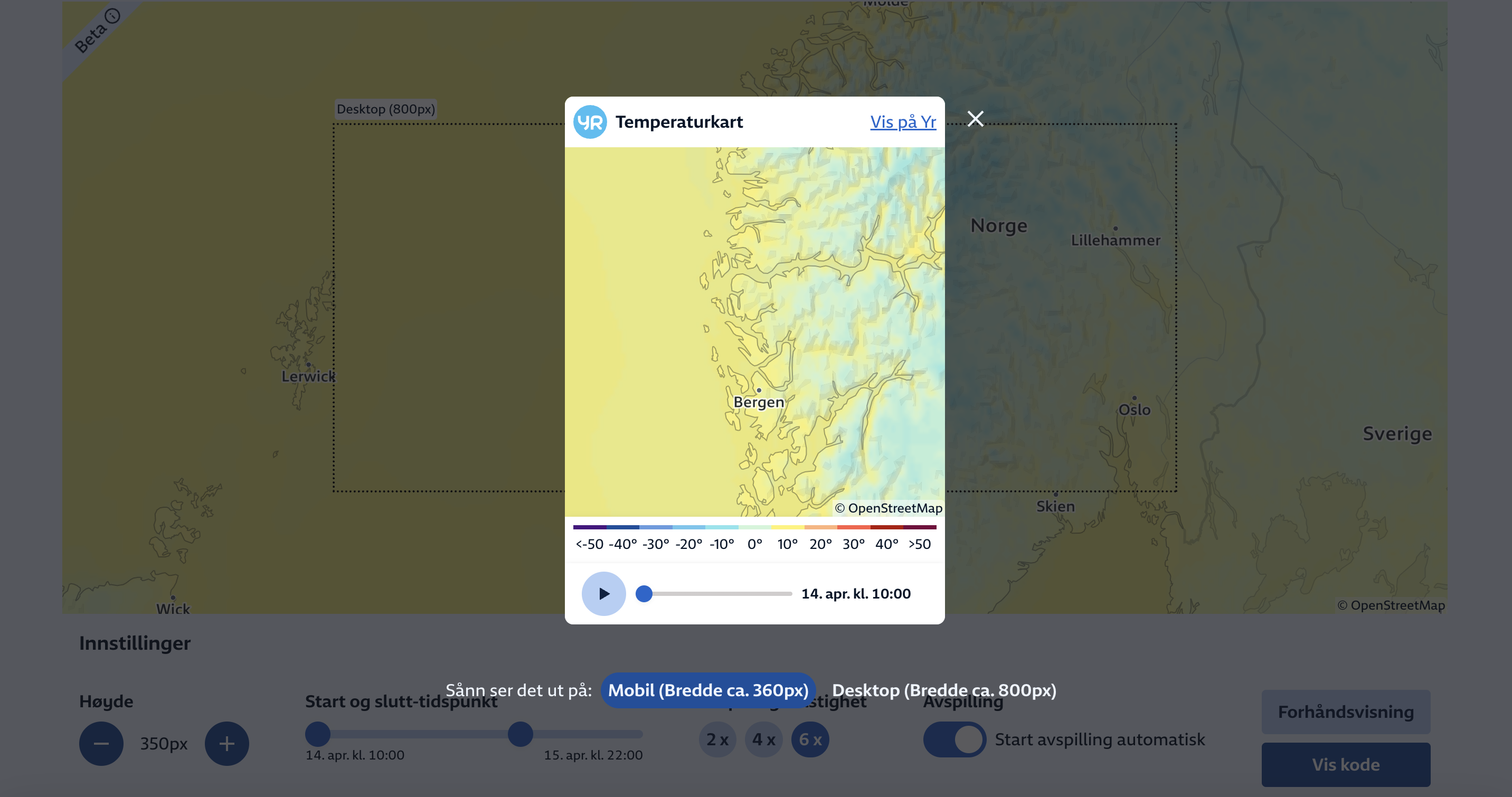1512x797 pixels.
Task: Open the 'Vis på Yr' link
Action: (903, 122)
